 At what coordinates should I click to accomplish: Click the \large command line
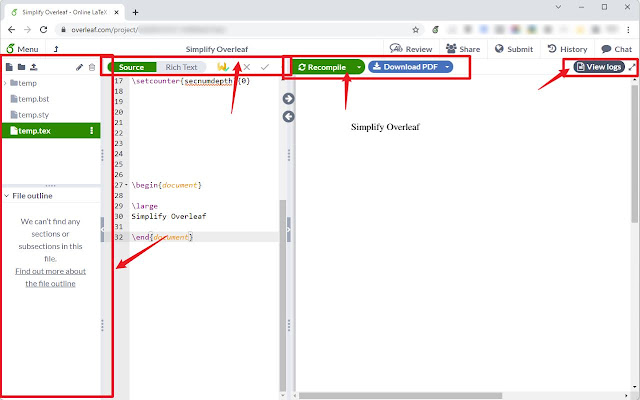click(x=144, y=206)
